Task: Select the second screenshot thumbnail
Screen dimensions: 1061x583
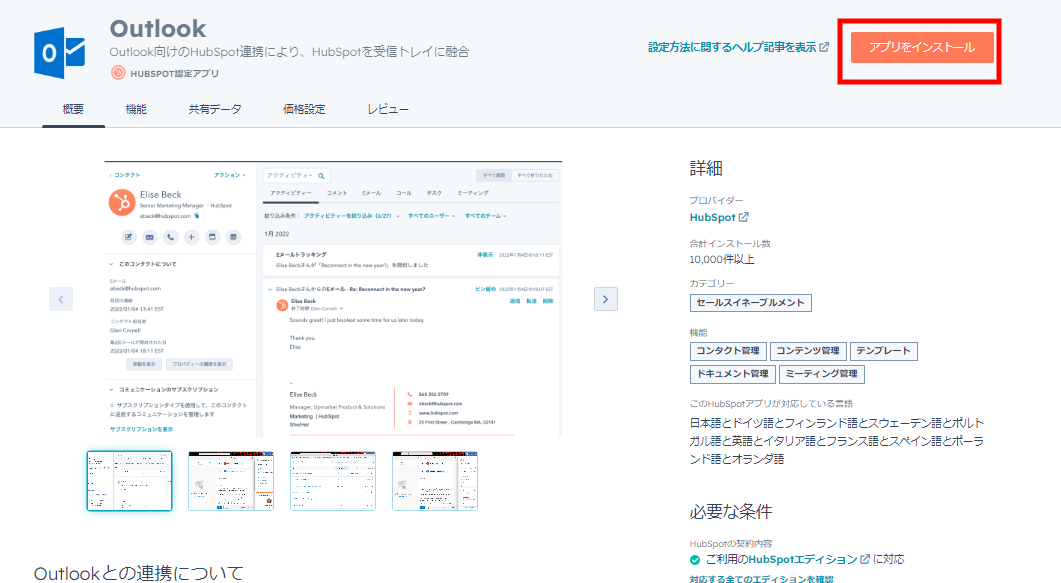Action: pos(231,481)
